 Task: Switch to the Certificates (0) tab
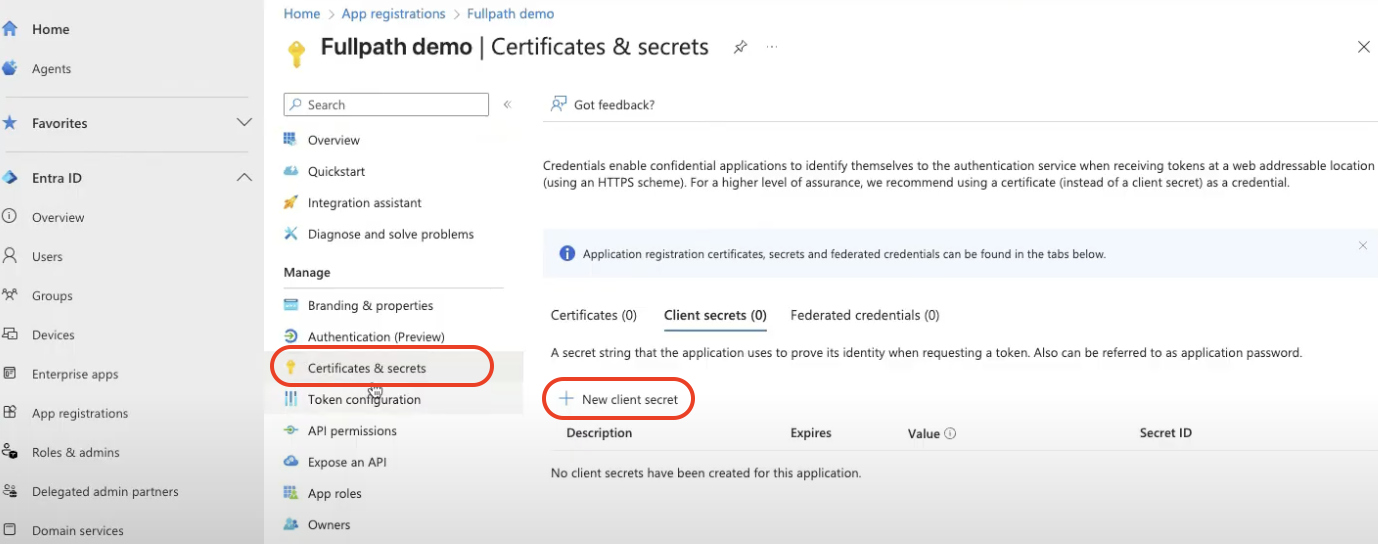(x=593, y=315)
